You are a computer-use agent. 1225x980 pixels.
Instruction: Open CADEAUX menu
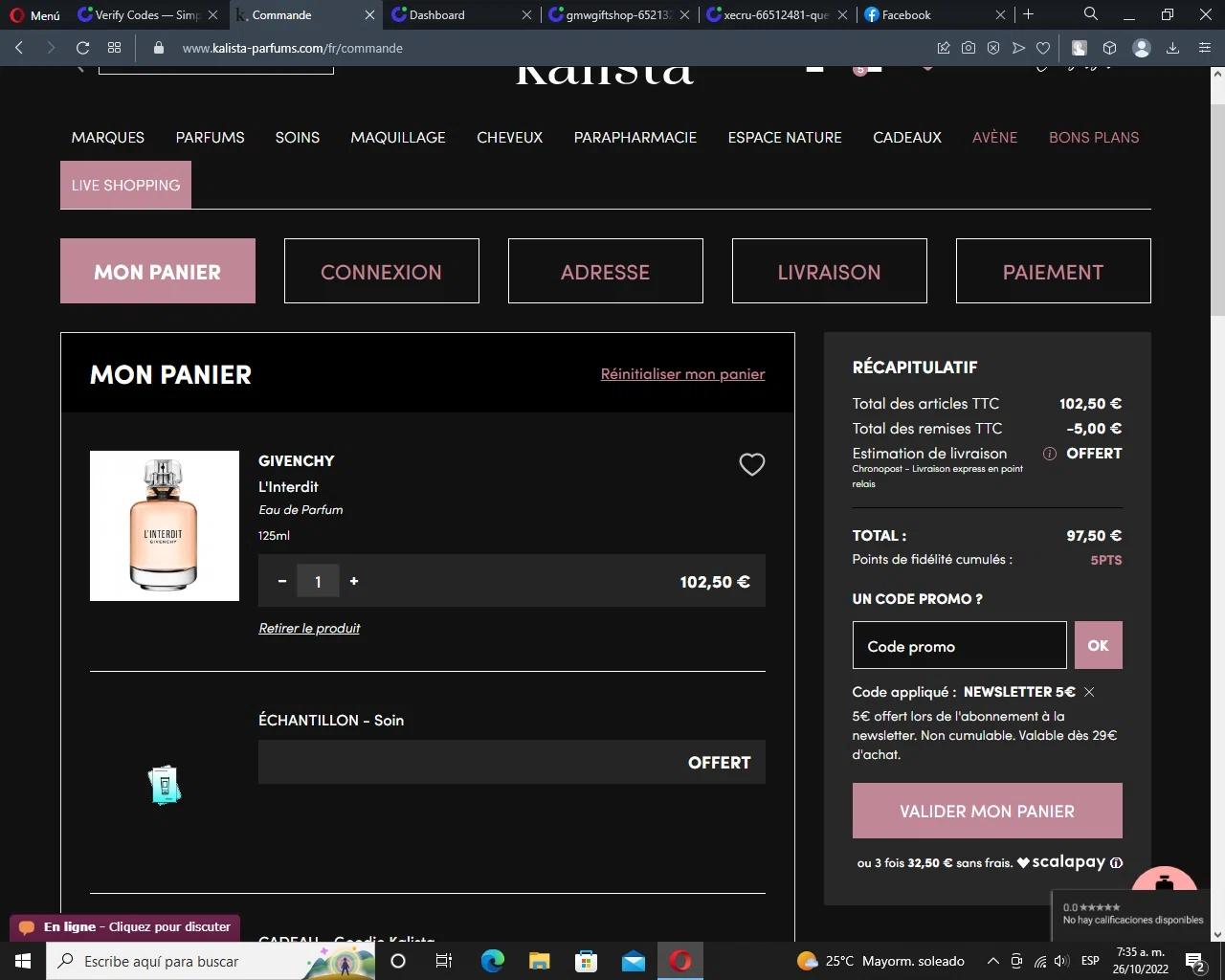(x=907, y=137)
